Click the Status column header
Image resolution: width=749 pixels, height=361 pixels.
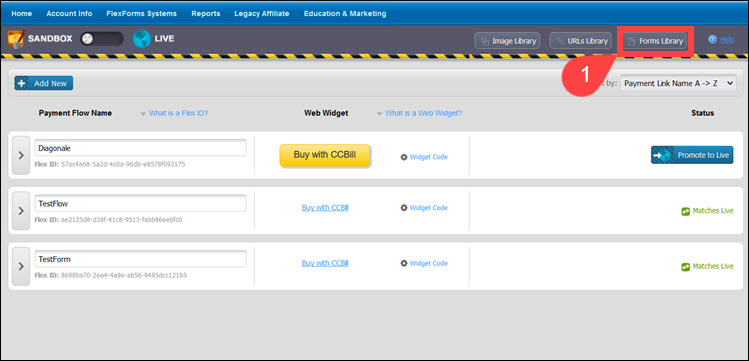(703, 113)
